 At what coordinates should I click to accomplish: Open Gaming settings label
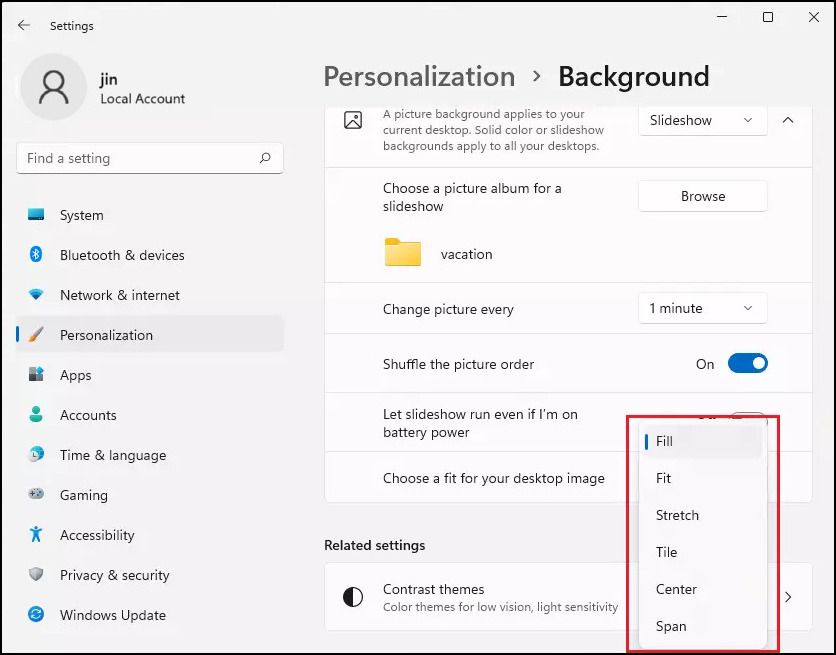click(84, 495)
